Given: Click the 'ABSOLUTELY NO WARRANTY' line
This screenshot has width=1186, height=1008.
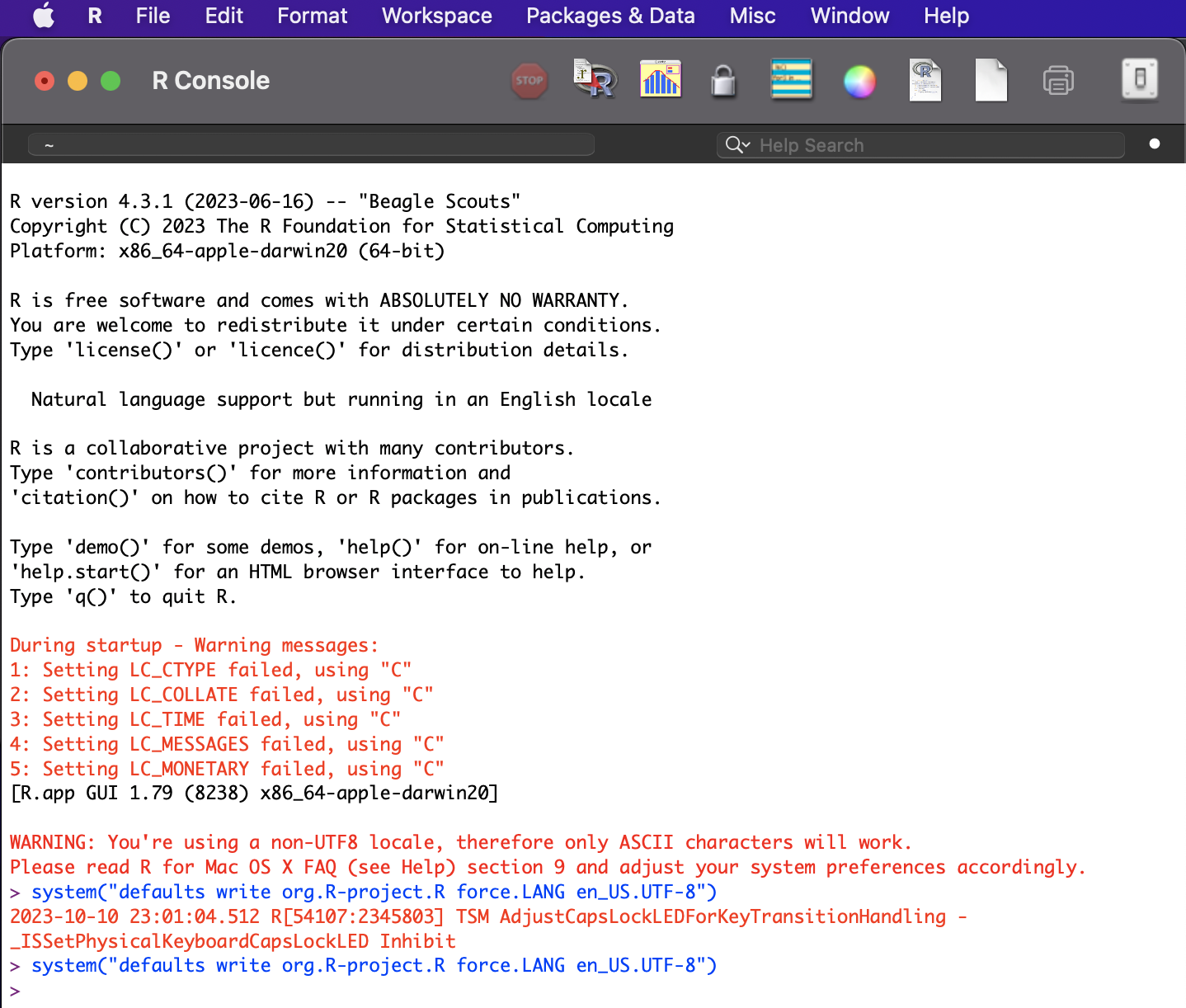Looking at the screenshot, I should pyautogui.click(x=319, y=300).
